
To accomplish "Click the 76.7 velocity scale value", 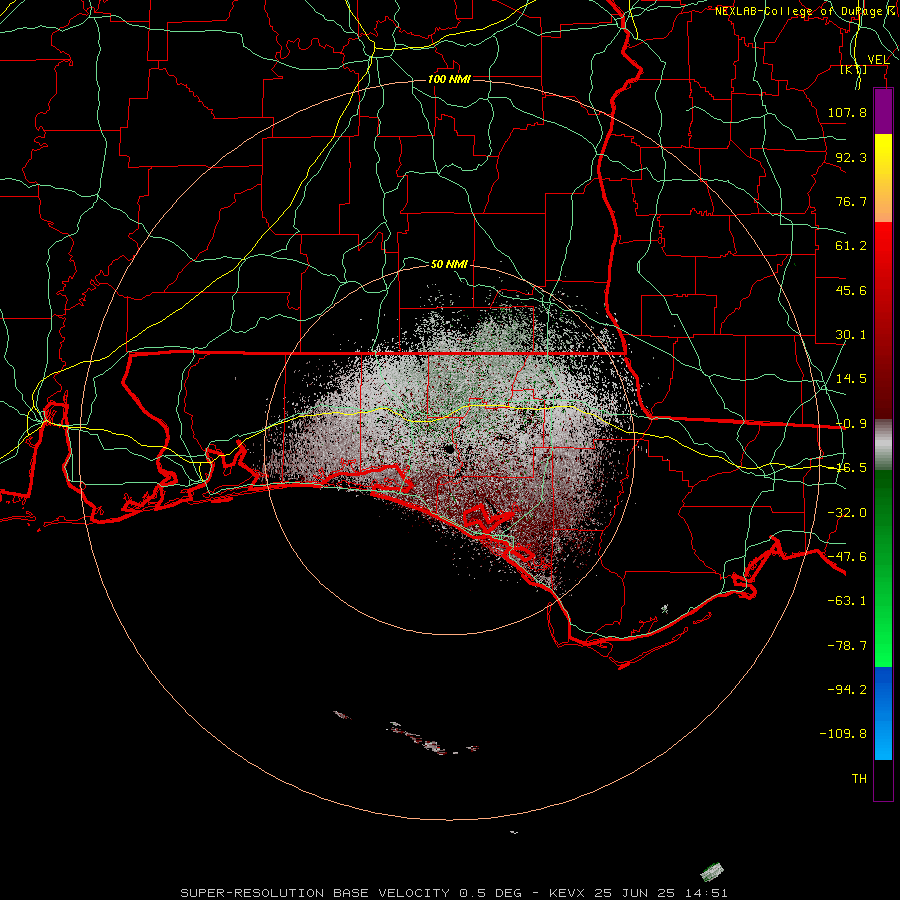I will [851, 201].
